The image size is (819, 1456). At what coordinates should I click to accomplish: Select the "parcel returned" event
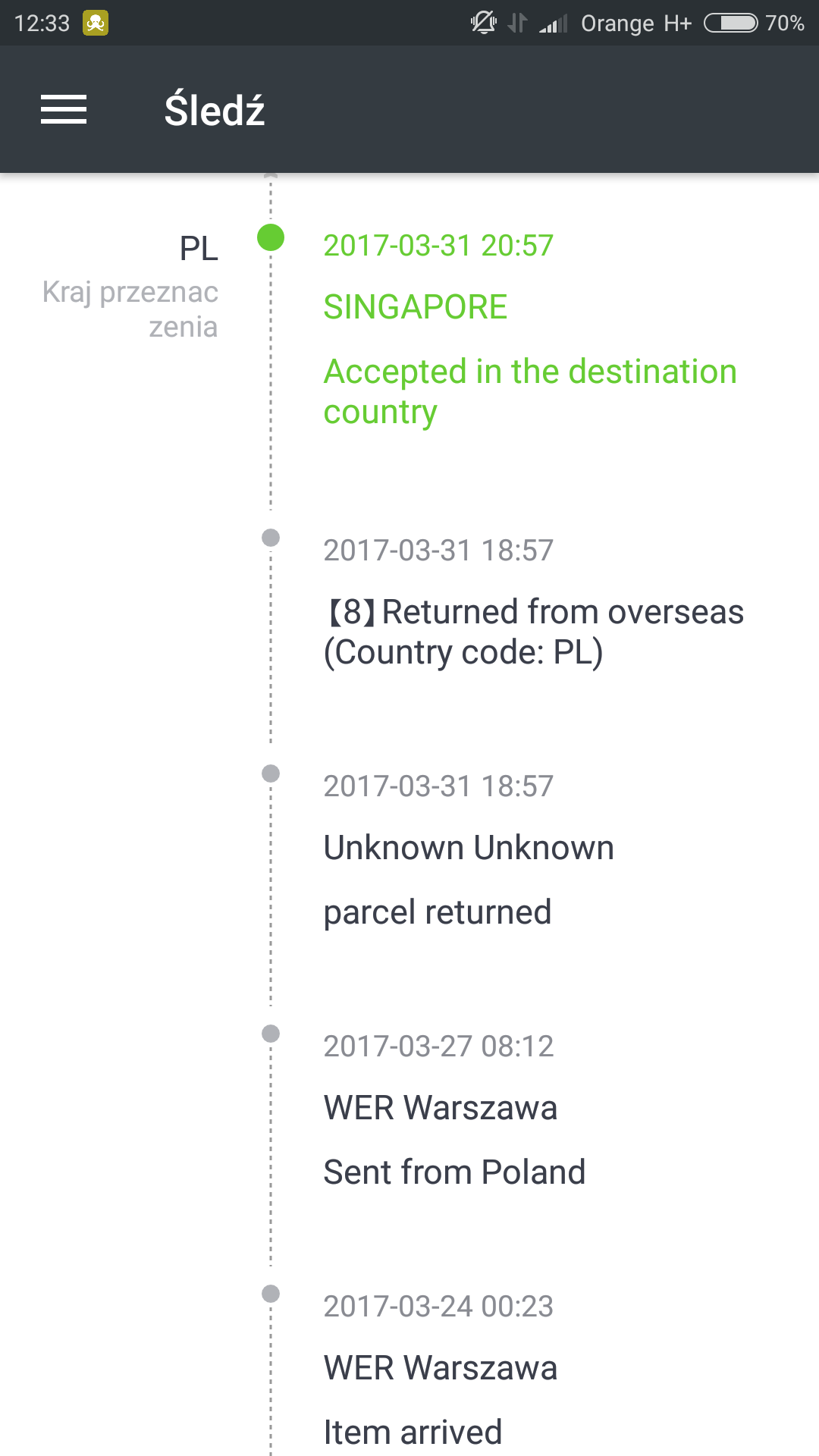[437, 912]
